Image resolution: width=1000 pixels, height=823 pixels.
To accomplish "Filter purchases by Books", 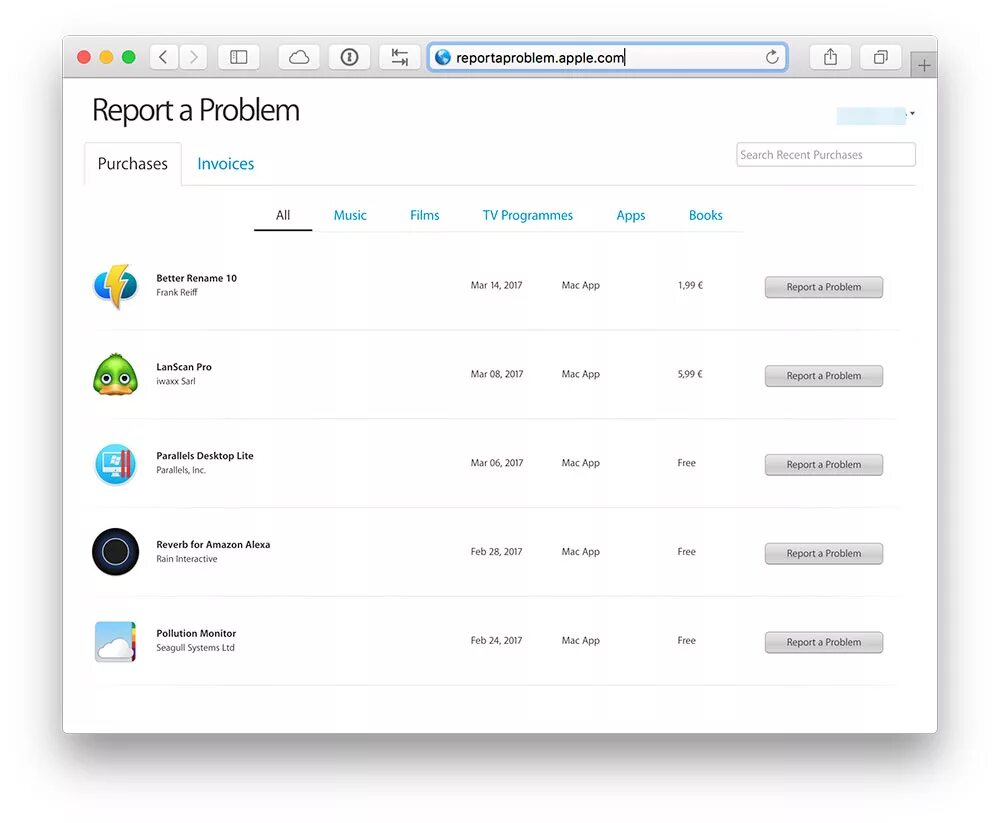I will (705, 216).
